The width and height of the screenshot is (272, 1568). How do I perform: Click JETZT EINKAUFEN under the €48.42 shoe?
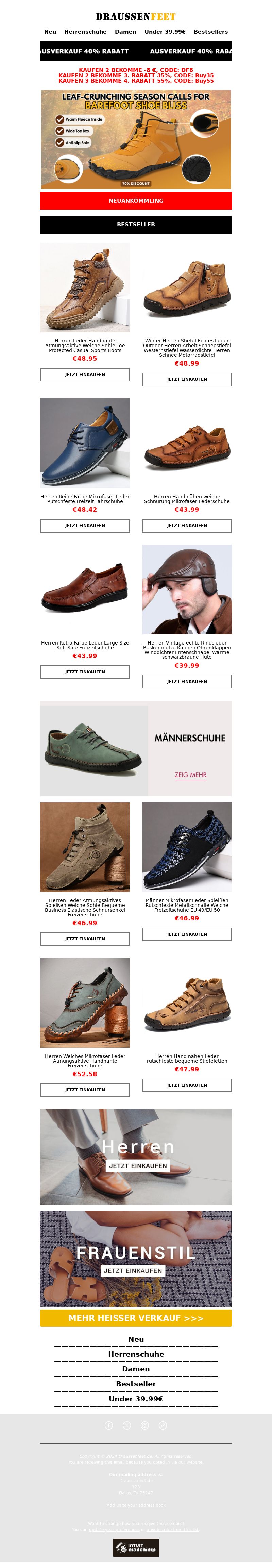click(85, 526)
